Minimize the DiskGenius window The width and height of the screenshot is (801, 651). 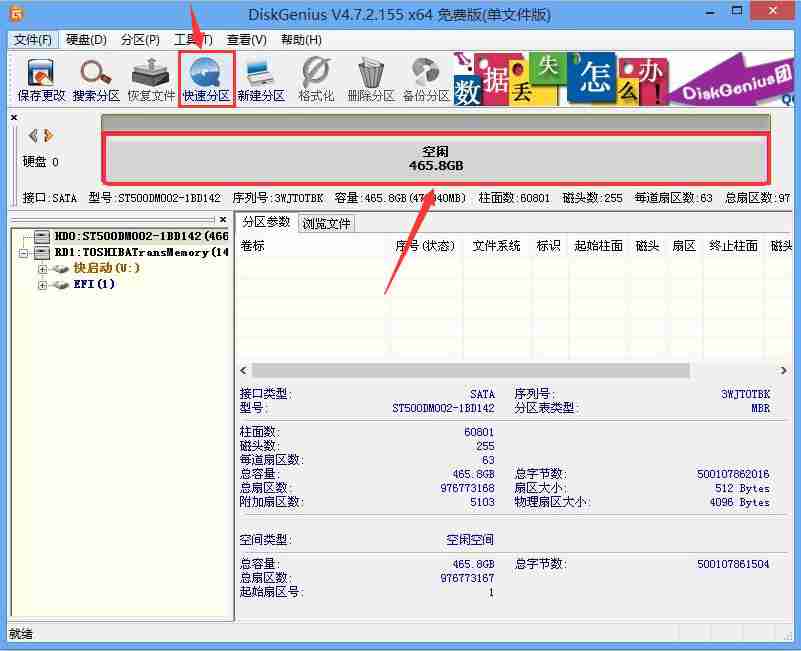coord(710,12)
